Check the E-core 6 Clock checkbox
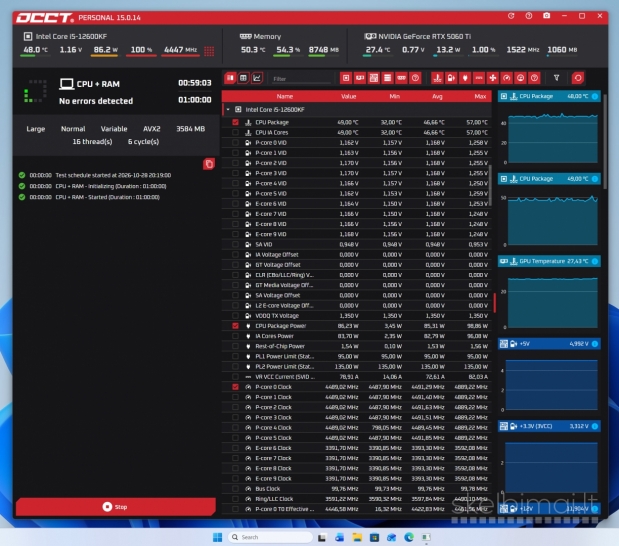The height and width of the screenshot is (546, 619). [236, 448]
